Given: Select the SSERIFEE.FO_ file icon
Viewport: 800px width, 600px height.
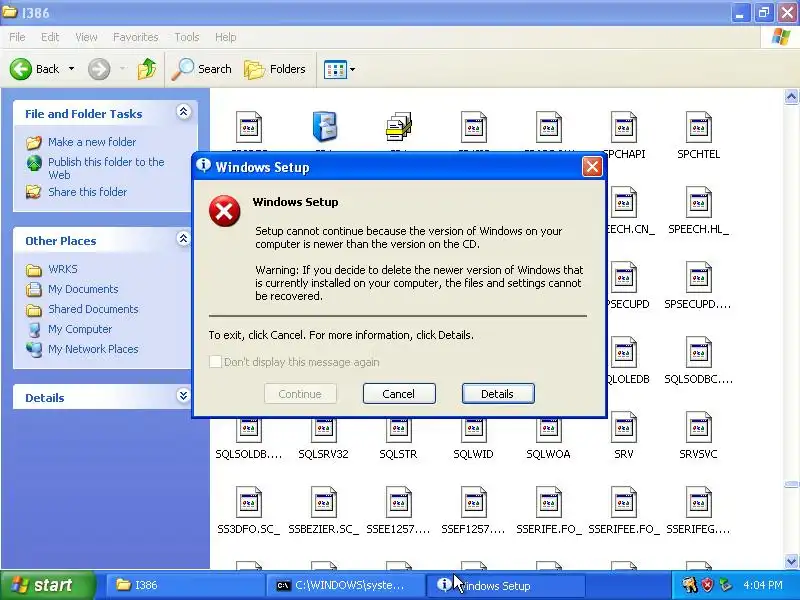Looking at the screenshot, I should point(623,503).
